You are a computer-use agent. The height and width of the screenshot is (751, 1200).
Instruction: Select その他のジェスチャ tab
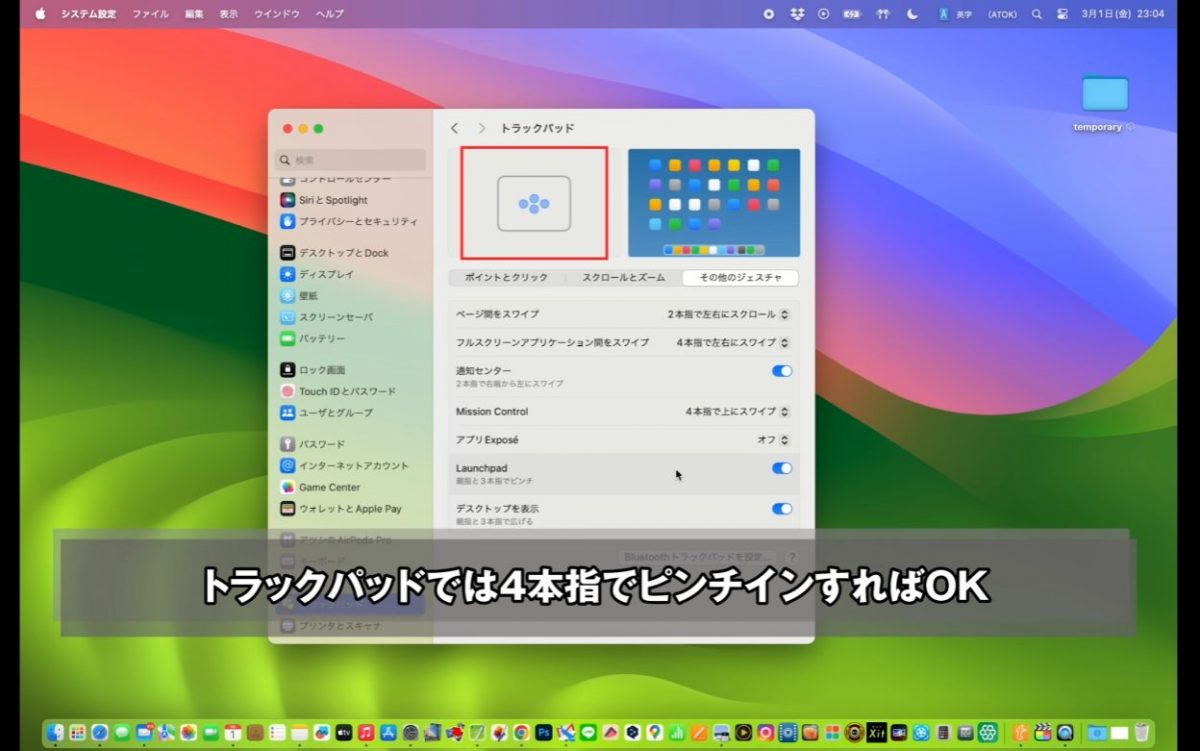pos(740,278)
